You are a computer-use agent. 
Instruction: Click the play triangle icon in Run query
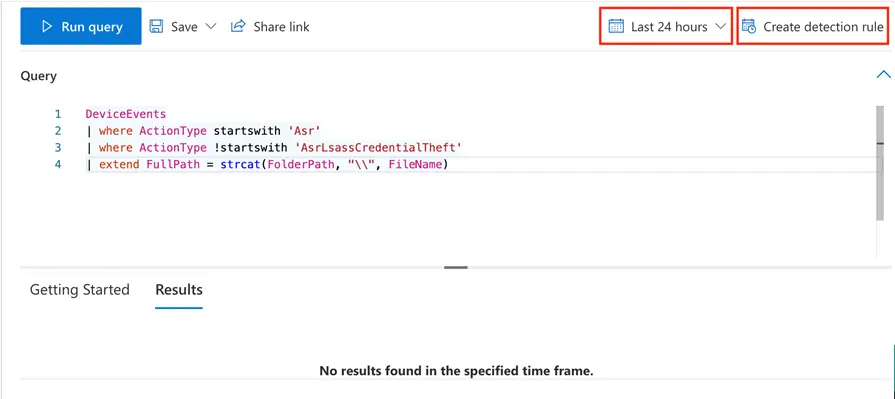coord(47,26)
